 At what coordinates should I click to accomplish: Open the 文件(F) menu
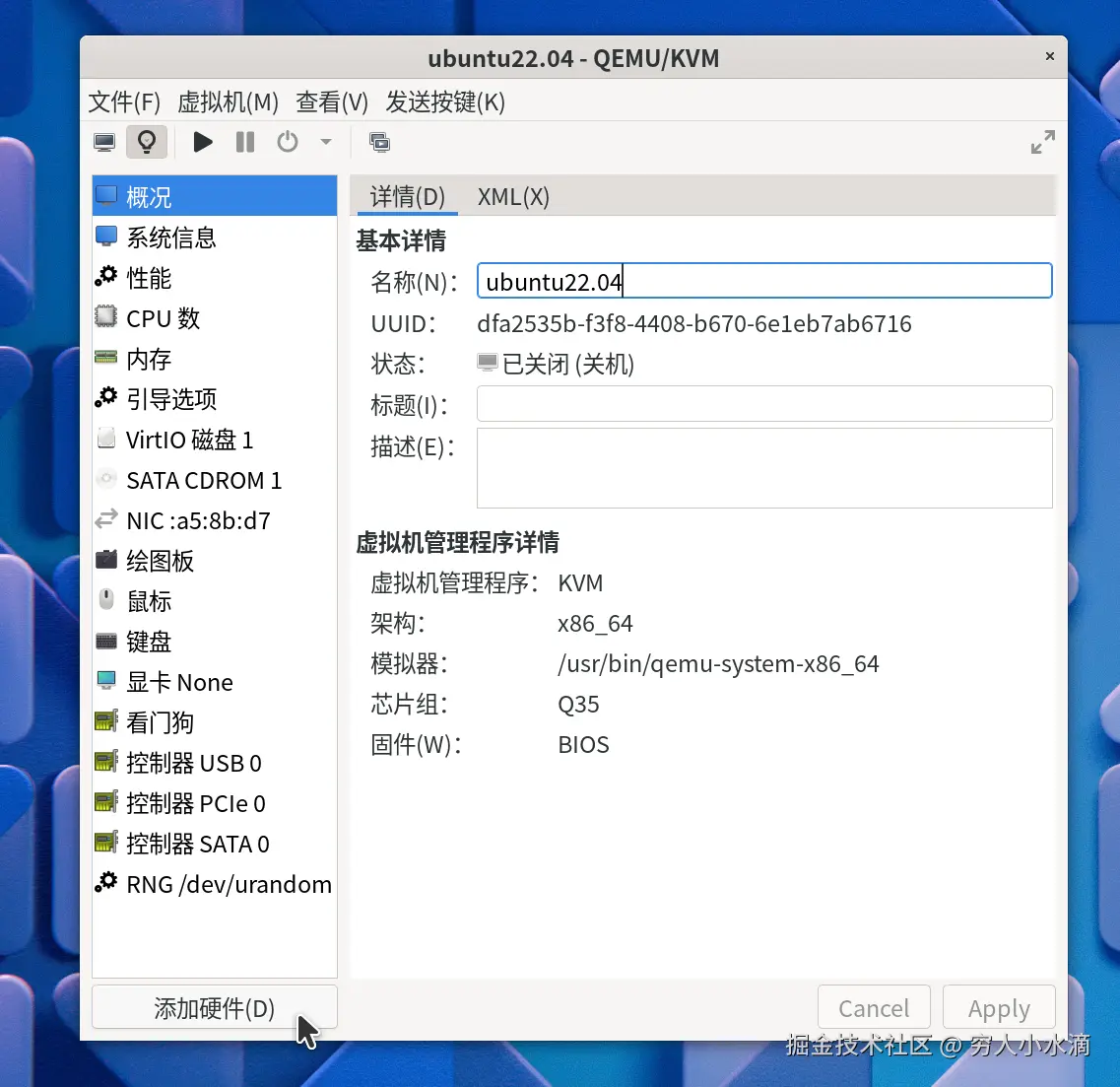coord(124,102)
